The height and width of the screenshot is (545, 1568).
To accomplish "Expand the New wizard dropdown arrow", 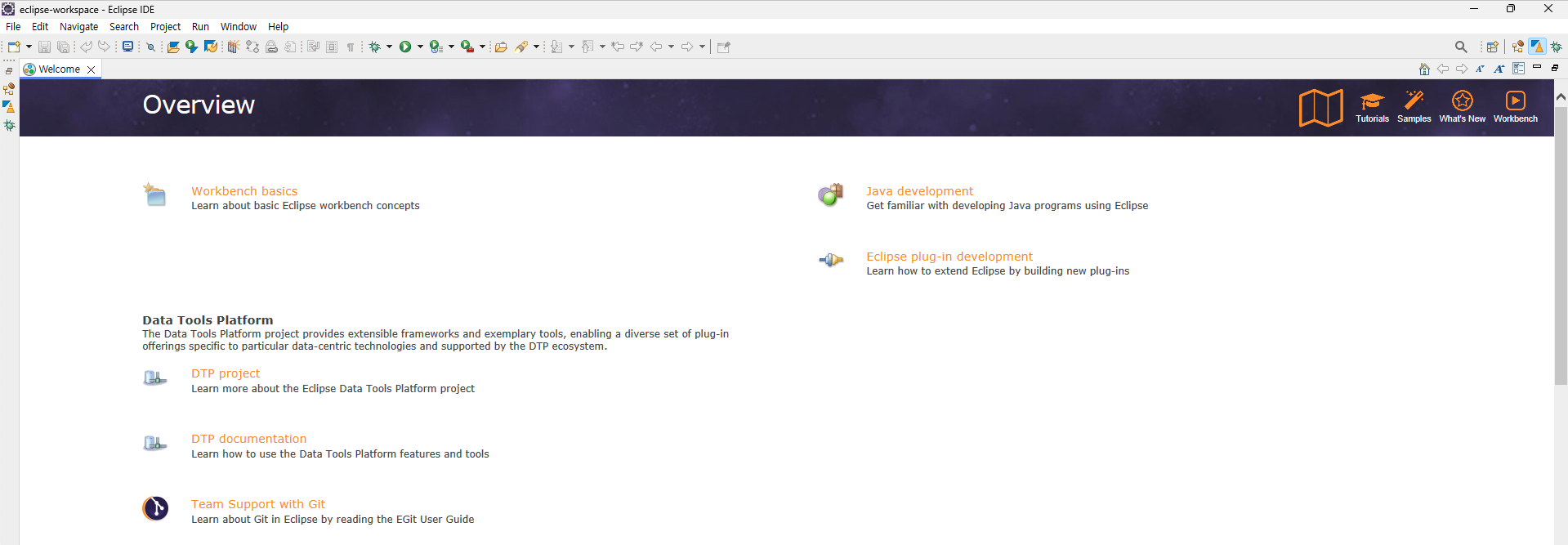I will coord(29,47).
